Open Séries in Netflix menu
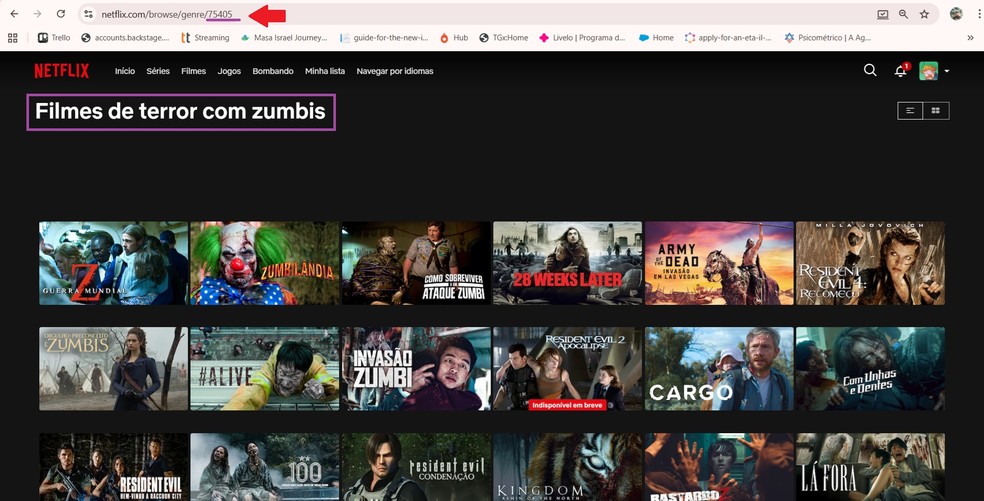The height and width of the screenshot is (501, 984). tap(158, 71)
